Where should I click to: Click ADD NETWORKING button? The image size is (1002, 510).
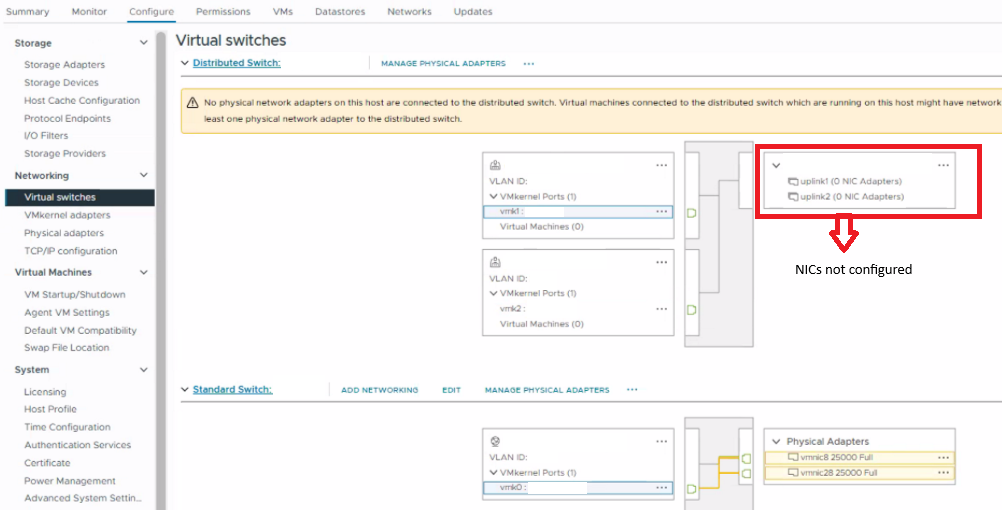(x=379, y=390)
